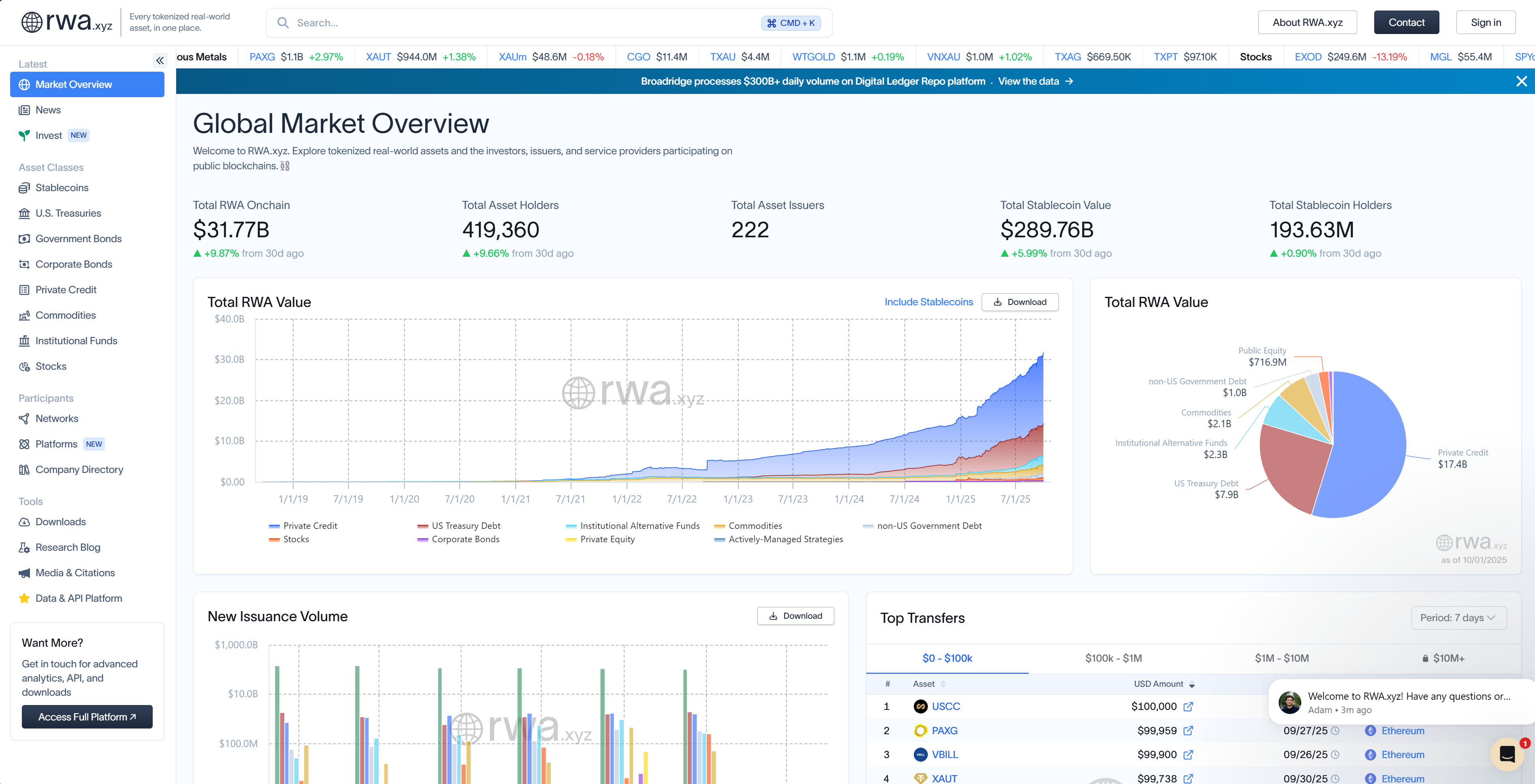Screen dimensions: 1535x784
Task: Click external link icon next to USCC amount
Action: [1187, 707]
